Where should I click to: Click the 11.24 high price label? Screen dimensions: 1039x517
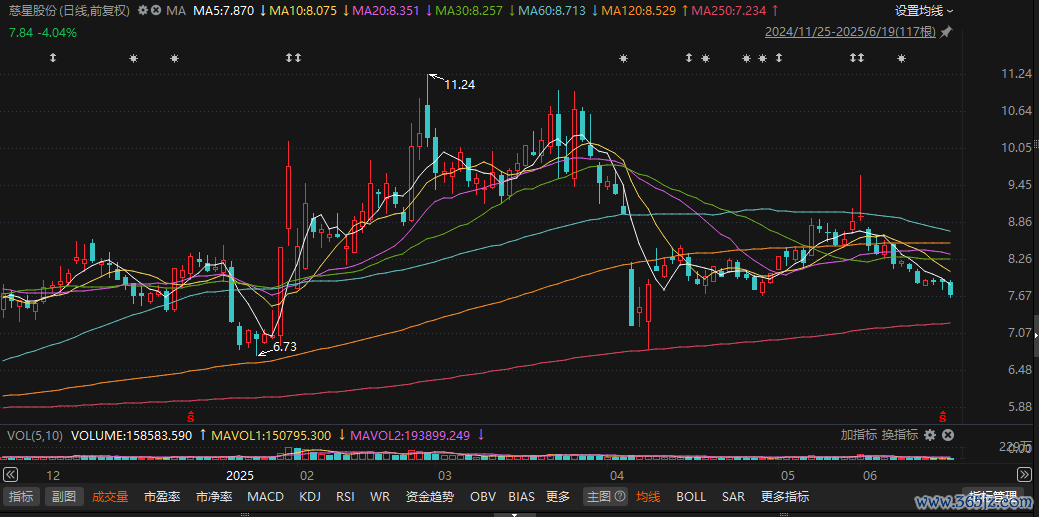click(x=459, y=85)
